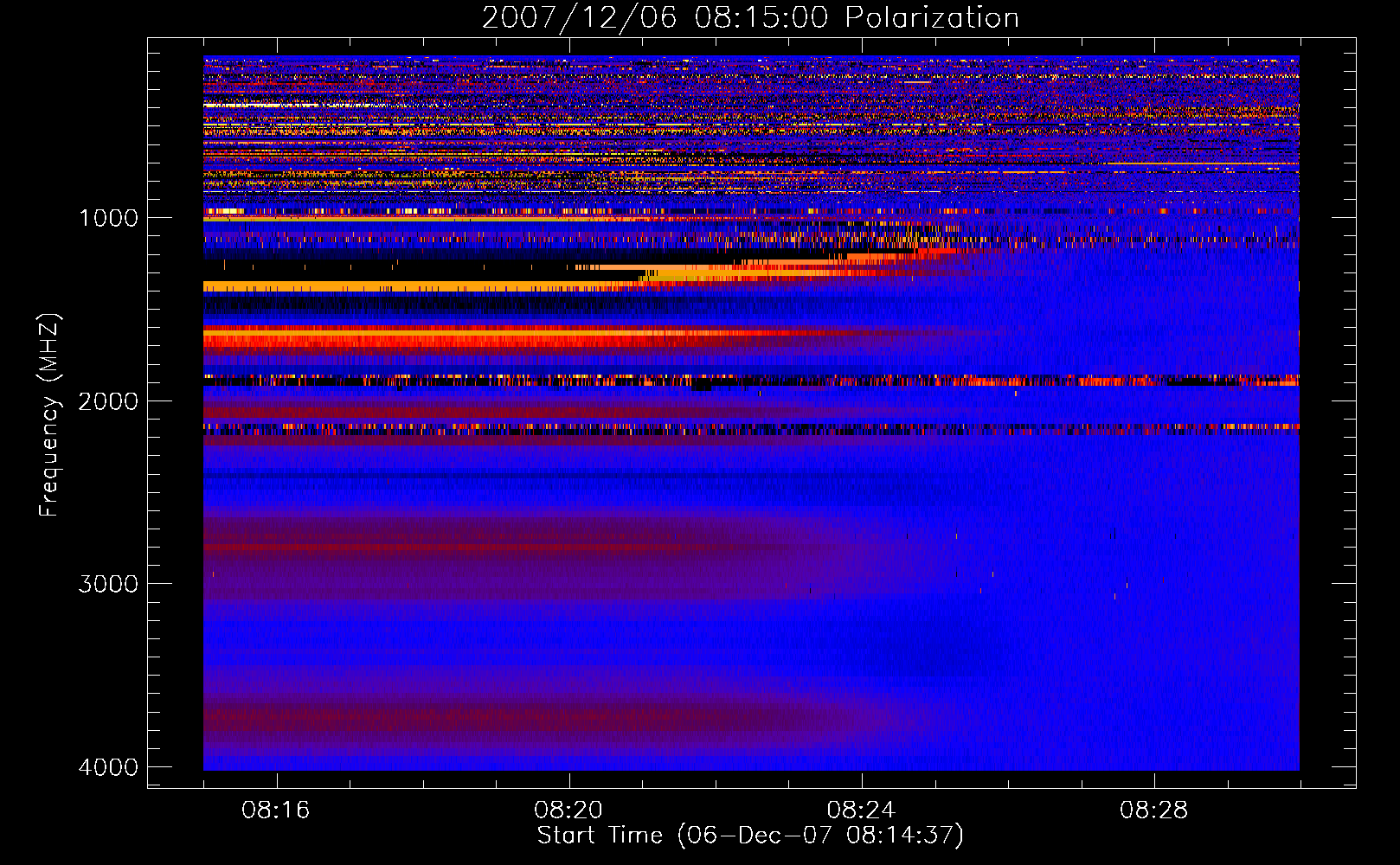The image size is (1400, 865).
Task: Click the 3000 frequency tick label
Action: click(108, 584)
